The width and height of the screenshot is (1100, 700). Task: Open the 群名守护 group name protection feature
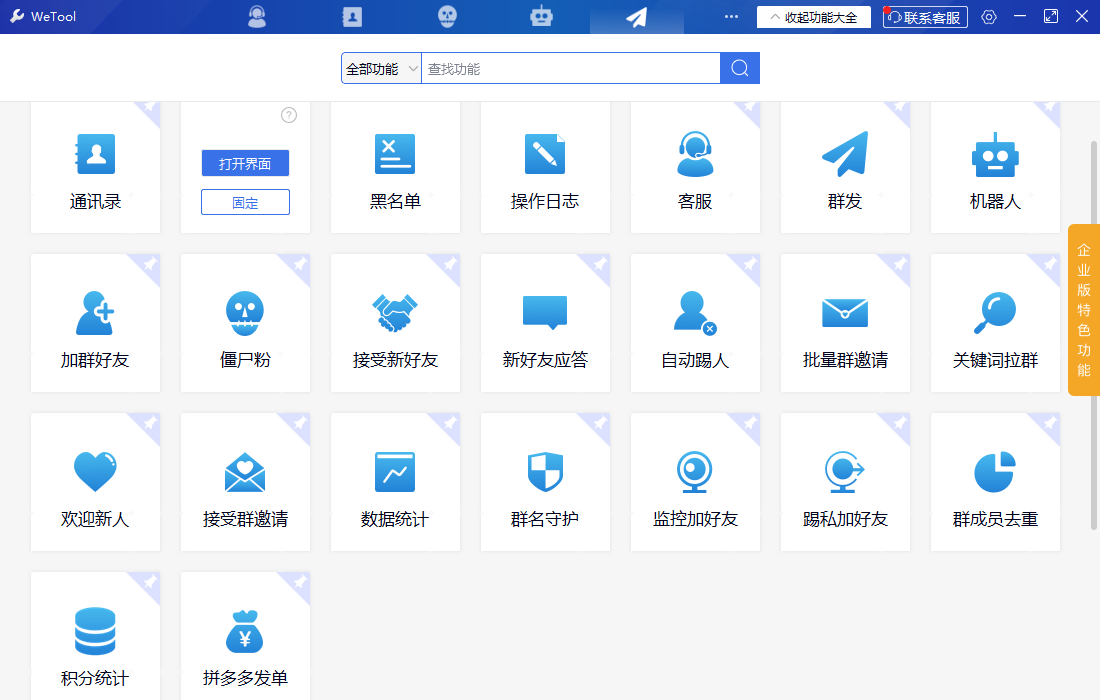[545, 481]
